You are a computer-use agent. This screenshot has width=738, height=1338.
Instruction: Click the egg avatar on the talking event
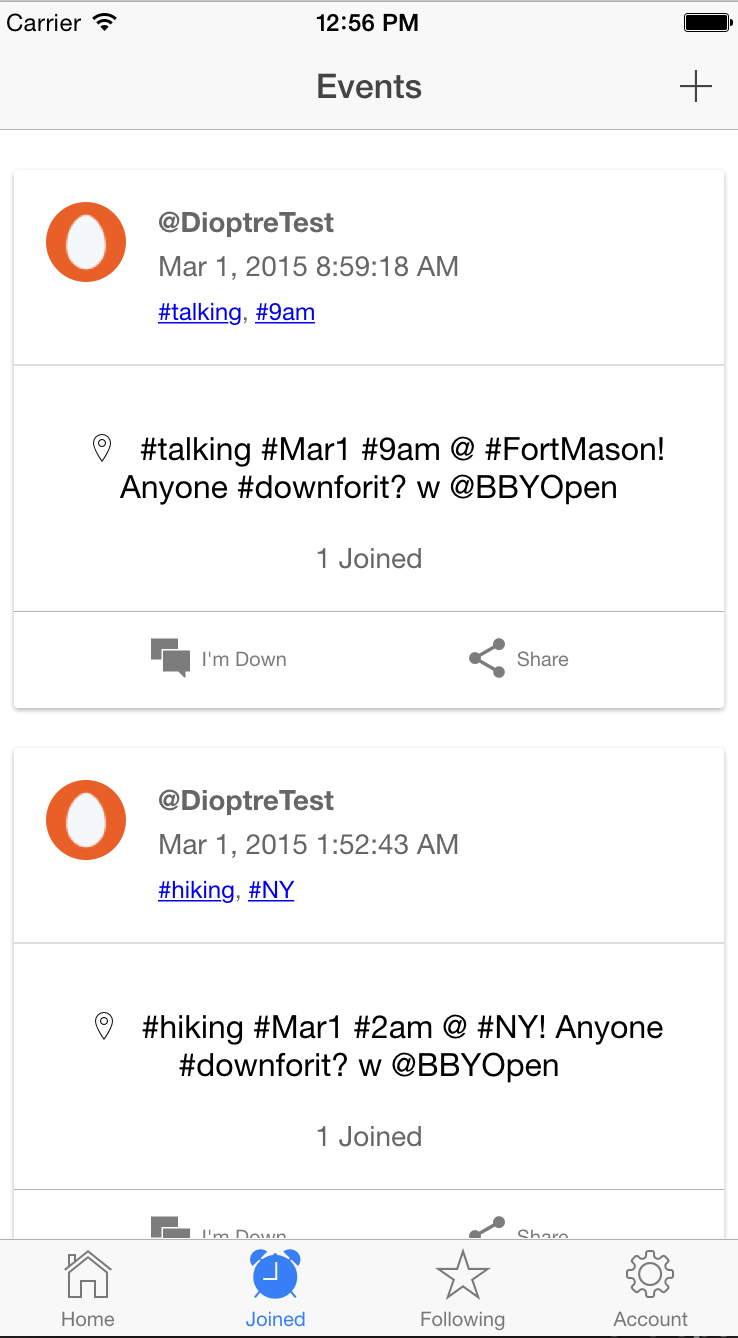pyautogui.click(x=86, y=242)
